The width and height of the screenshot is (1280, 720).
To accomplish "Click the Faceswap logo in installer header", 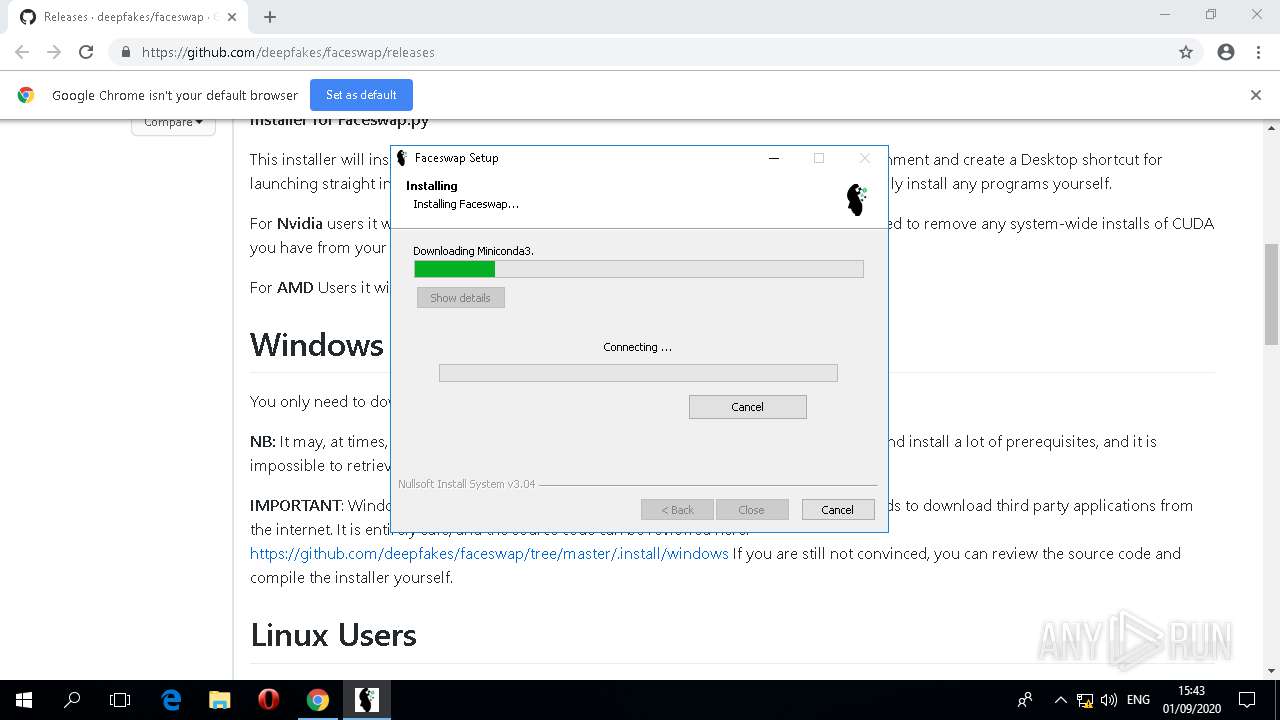I will [x=857, y=199].
